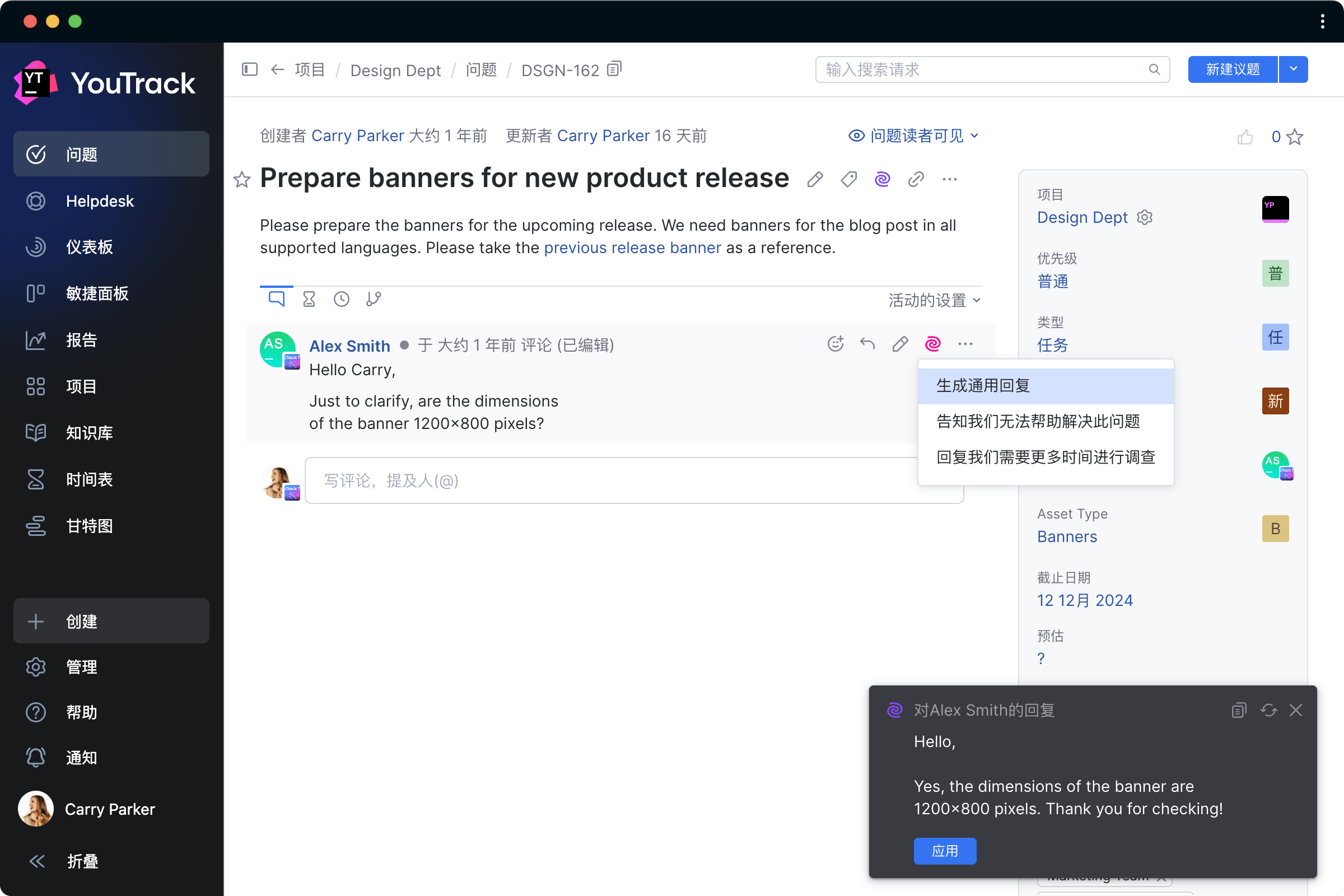Screen dimensions: 1344x896
Task: Regenerate the AI reply to Alex Smith
Action: [x=1268, y=710]
